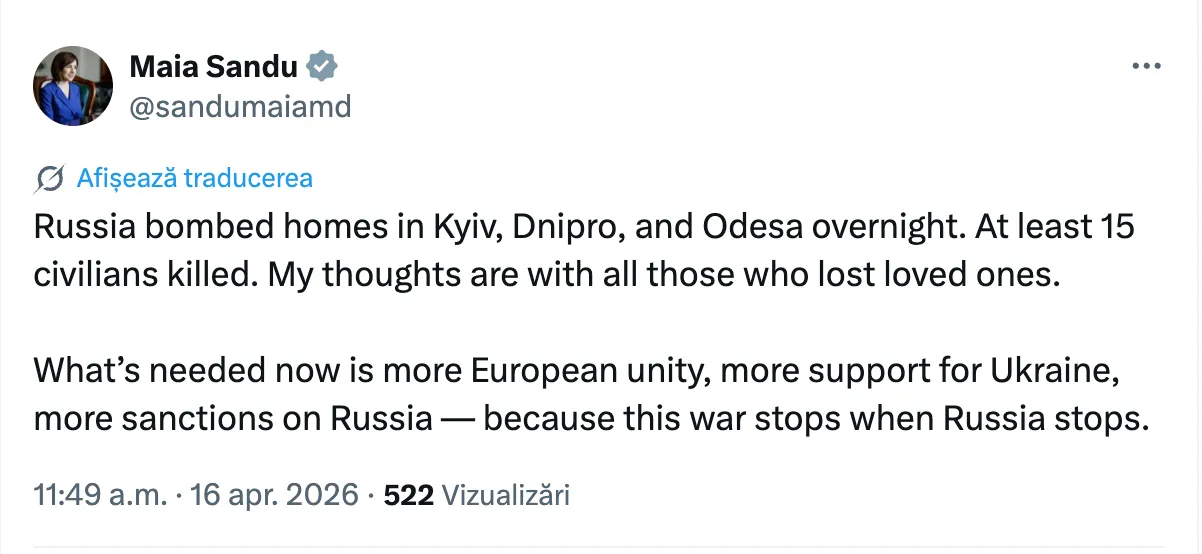Click the word Ukraine in the post

[x=1049, y=372]
